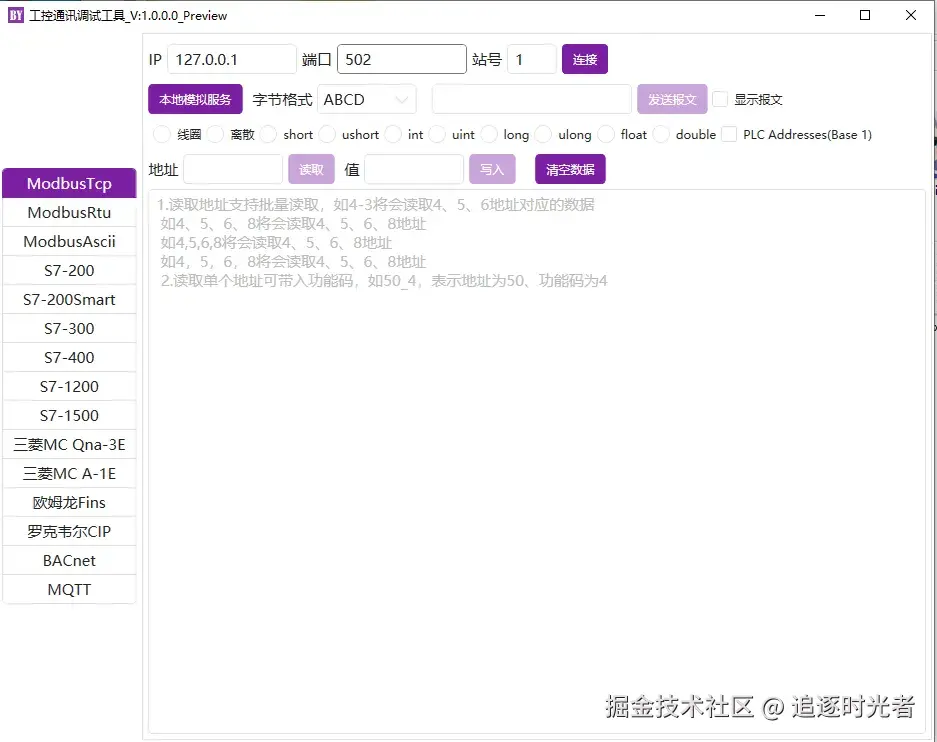Select the 三菱MC Qna-3E tab
Screen dimensions: 937x742
[69, 445]
